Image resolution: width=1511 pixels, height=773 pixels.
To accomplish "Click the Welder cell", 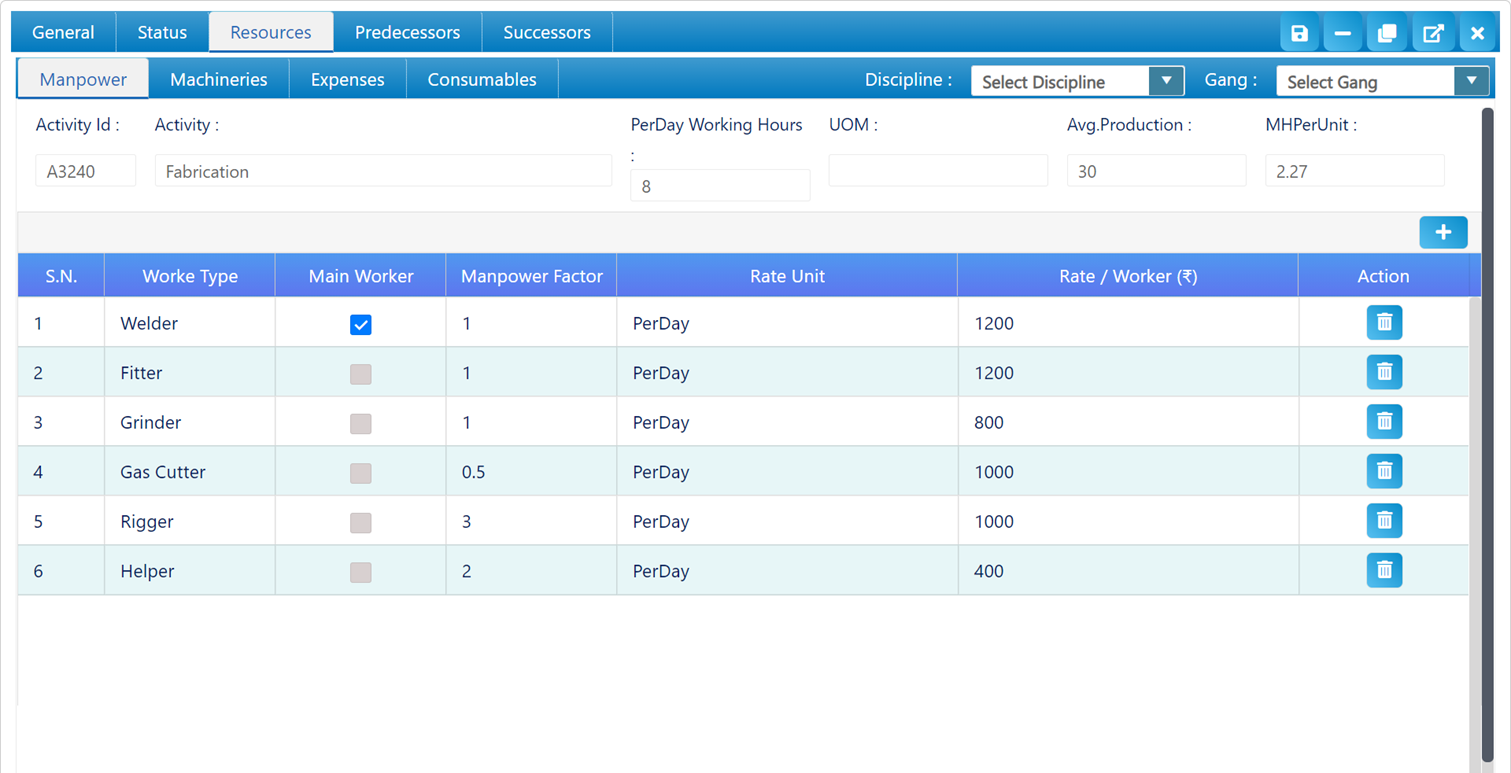I will click(190, 323).
